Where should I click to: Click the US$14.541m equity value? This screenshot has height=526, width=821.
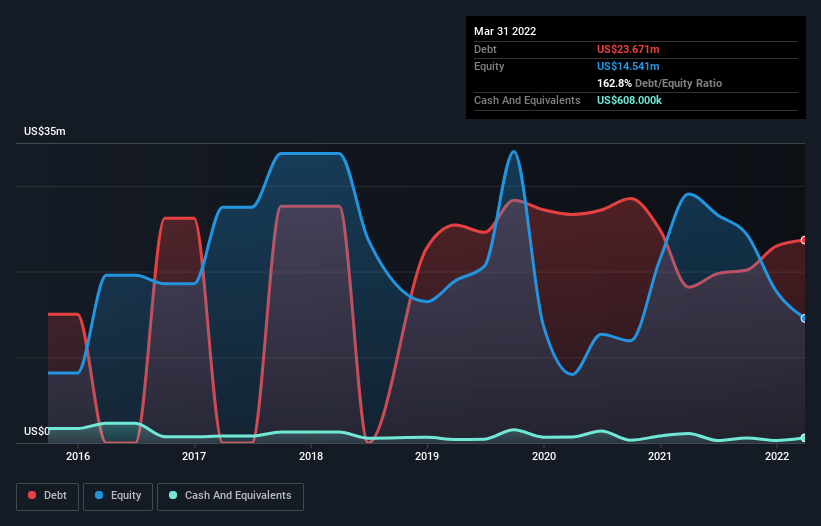pyautogui.click(x=628, y=66)
